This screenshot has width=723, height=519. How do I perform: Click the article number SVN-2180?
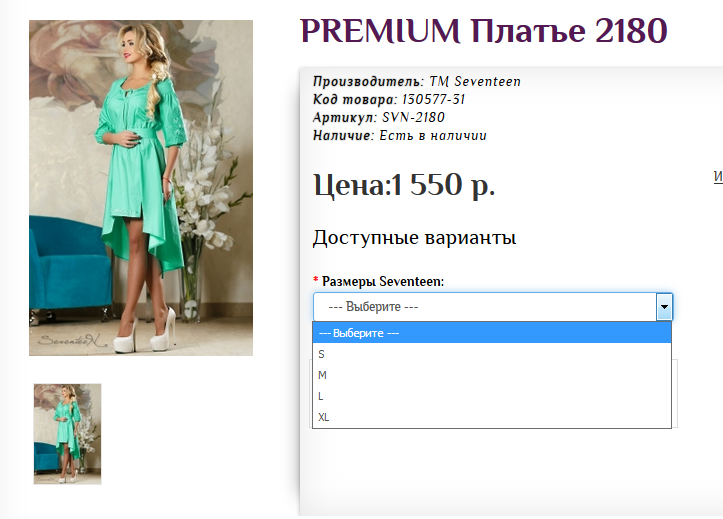413,118
